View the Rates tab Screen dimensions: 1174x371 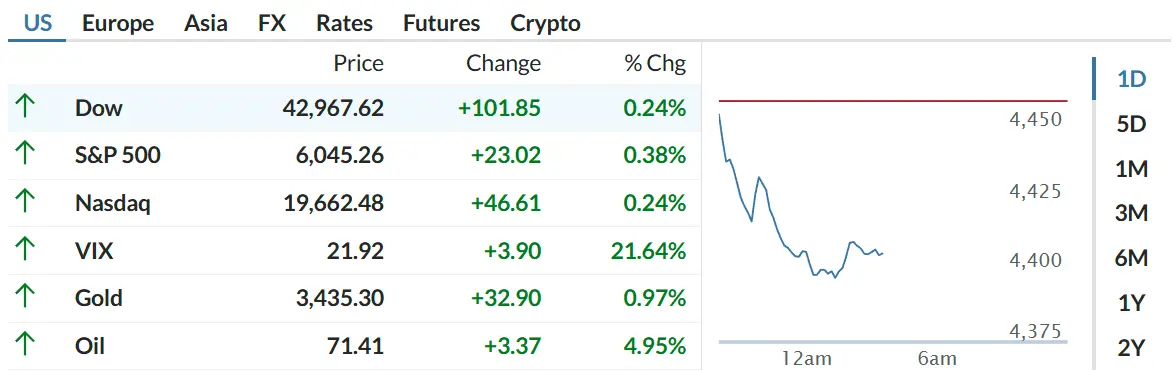(x=344, y=23)
